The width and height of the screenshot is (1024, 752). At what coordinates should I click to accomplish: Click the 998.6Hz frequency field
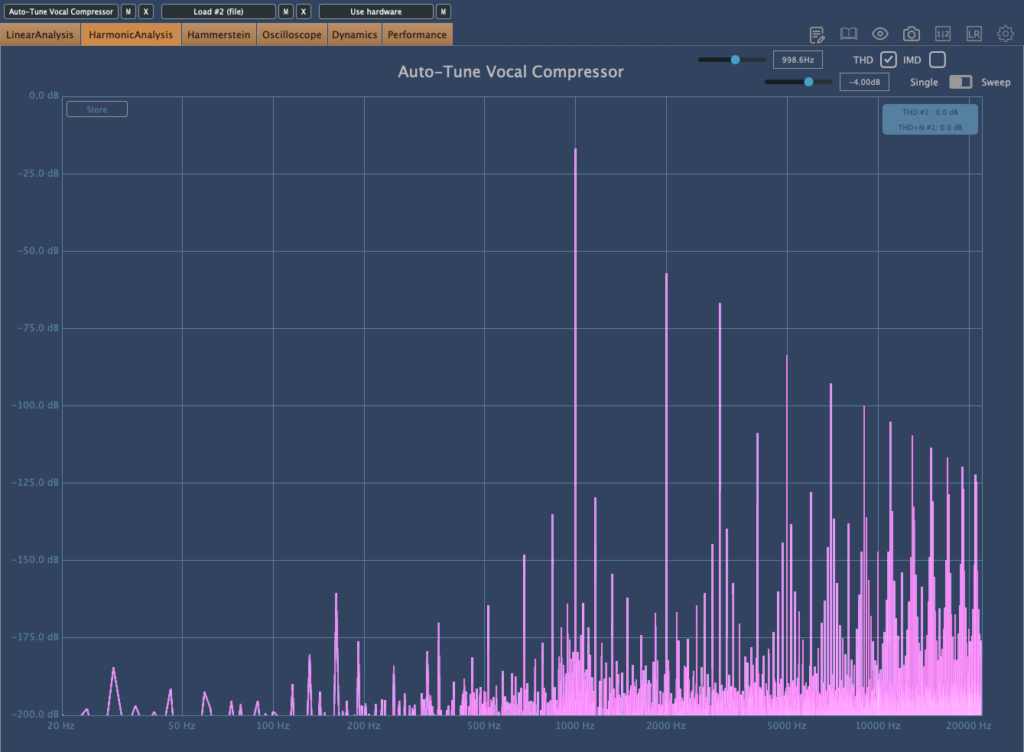click(x=797, y=59)
